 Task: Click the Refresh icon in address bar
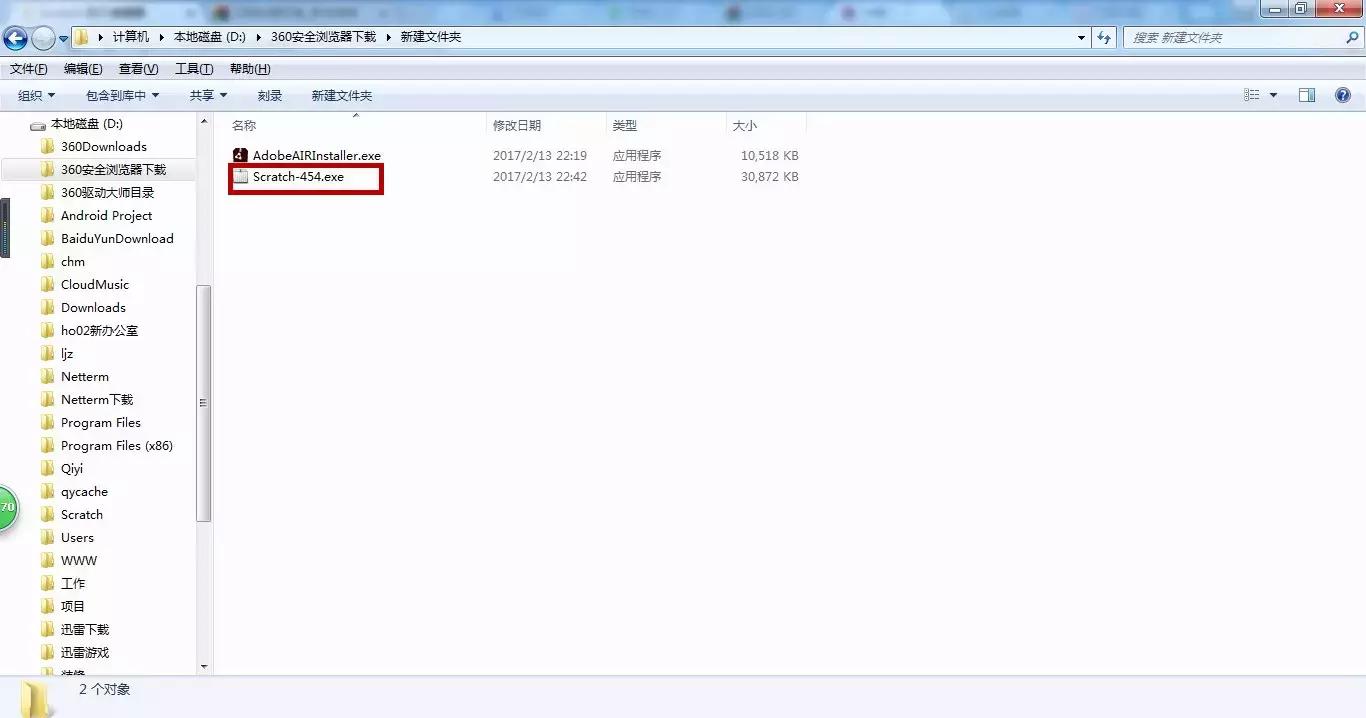point(1104,36)
